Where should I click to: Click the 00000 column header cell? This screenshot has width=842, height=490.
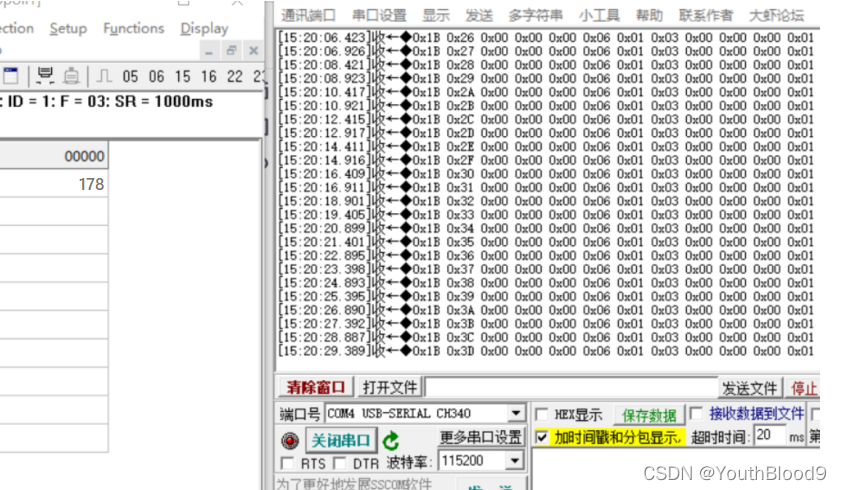tap(54, 156)
